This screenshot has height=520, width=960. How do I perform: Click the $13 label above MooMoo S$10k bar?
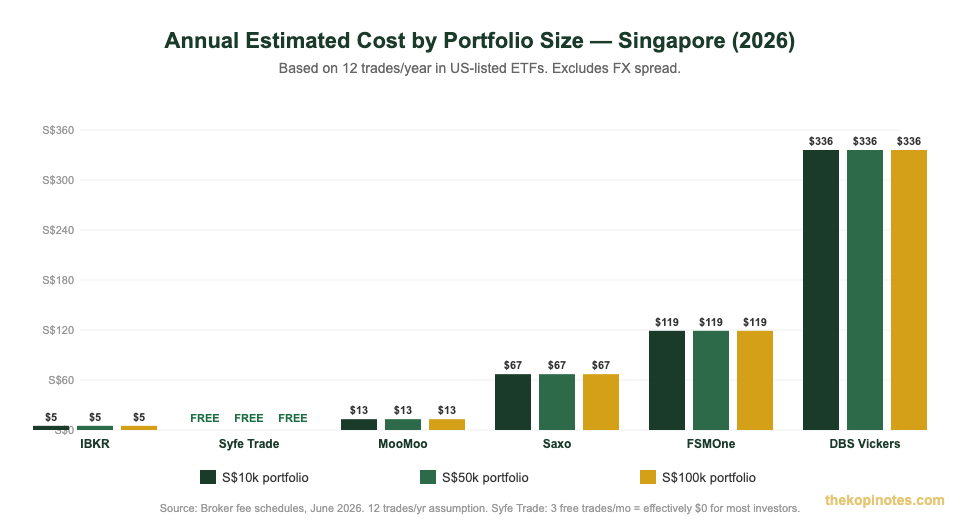pyautogui.click(x=359, y=410)
